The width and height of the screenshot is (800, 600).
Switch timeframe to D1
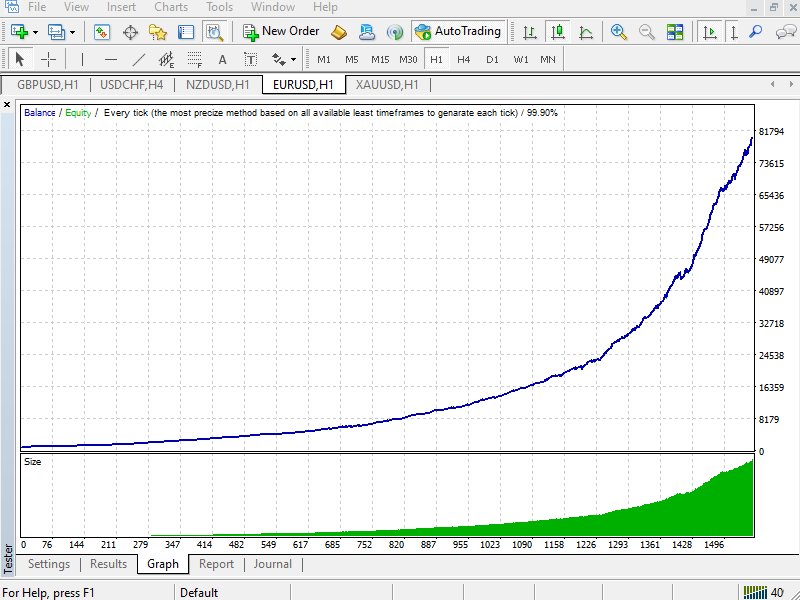coord(493,59)
